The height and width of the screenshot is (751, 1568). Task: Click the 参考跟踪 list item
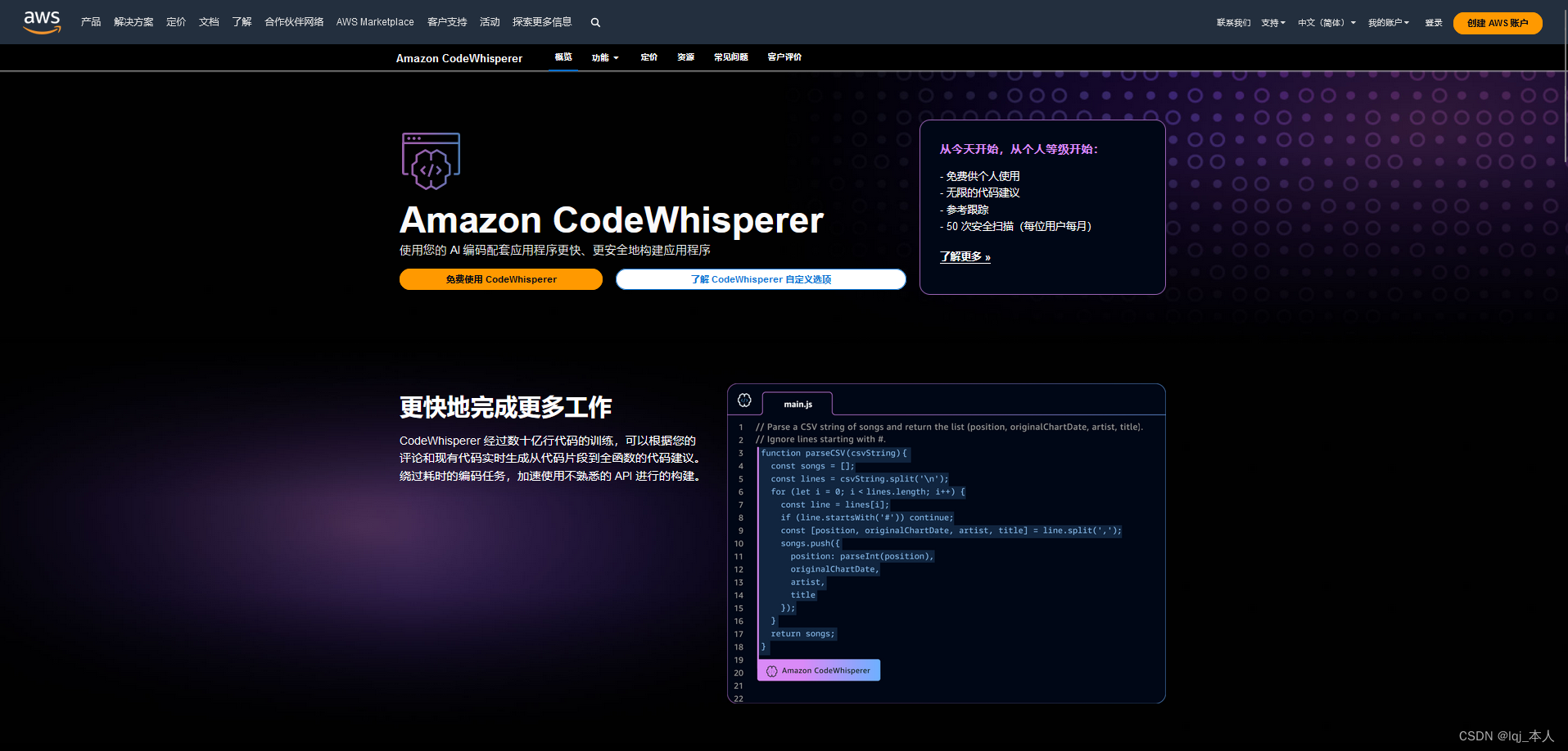(x=965, y=210)
